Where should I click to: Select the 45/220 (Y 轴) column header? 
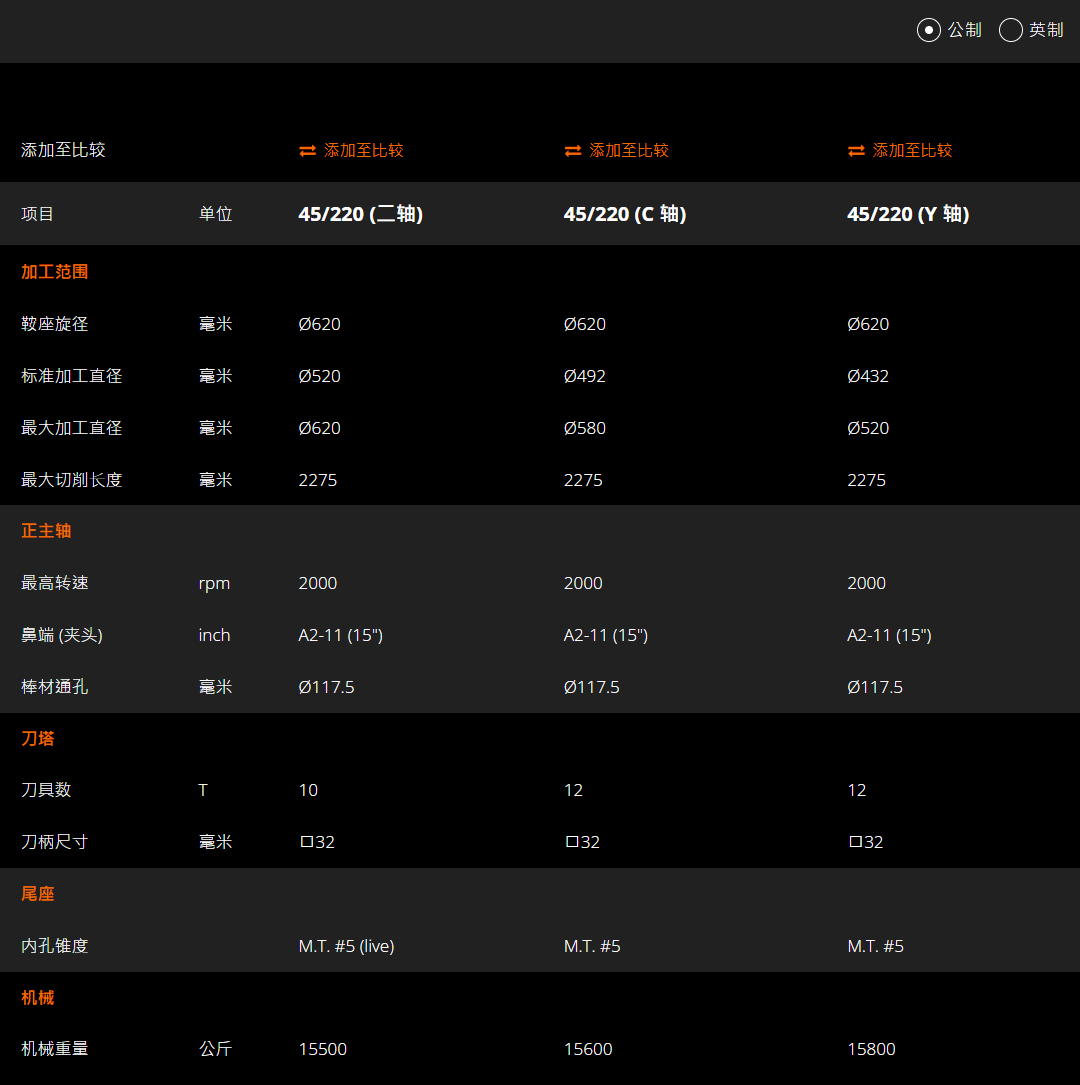(x=907, y=214)
